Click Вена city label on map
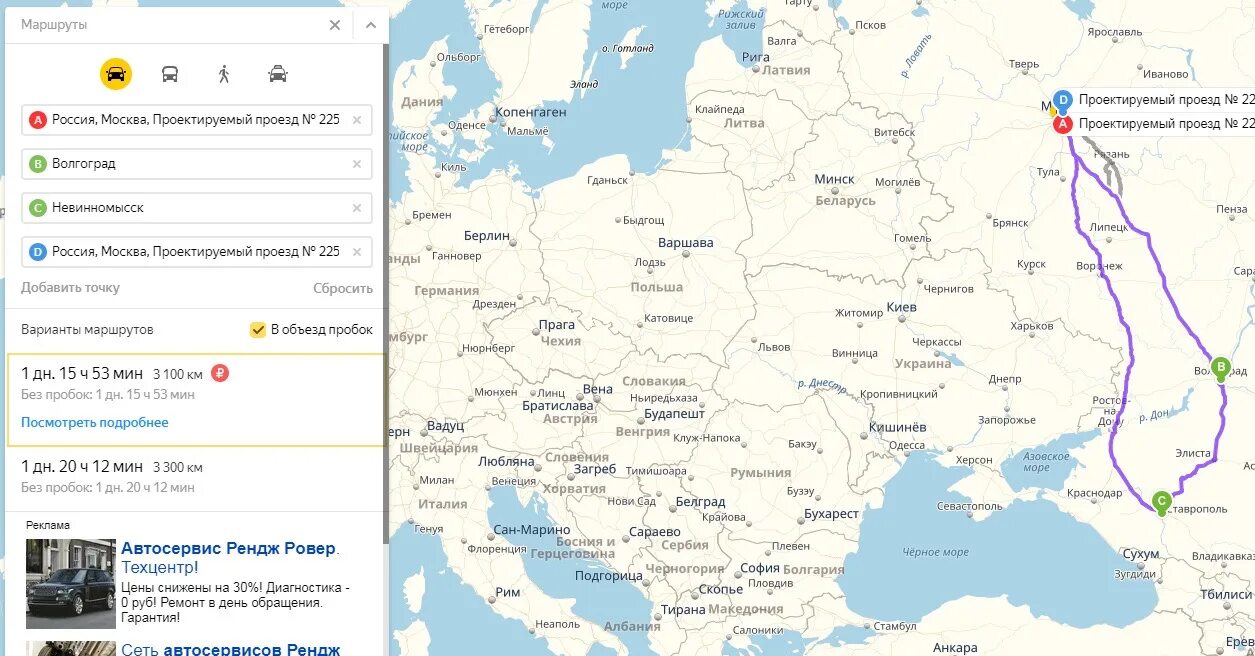 597,390
